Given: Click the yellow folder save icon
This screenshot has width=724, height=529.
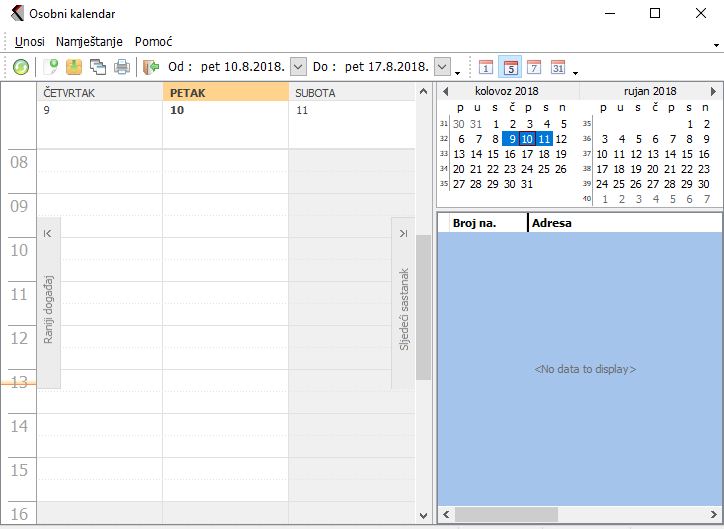Looking at the screenshot, I should pyautogui.click(x=74, y=67).
